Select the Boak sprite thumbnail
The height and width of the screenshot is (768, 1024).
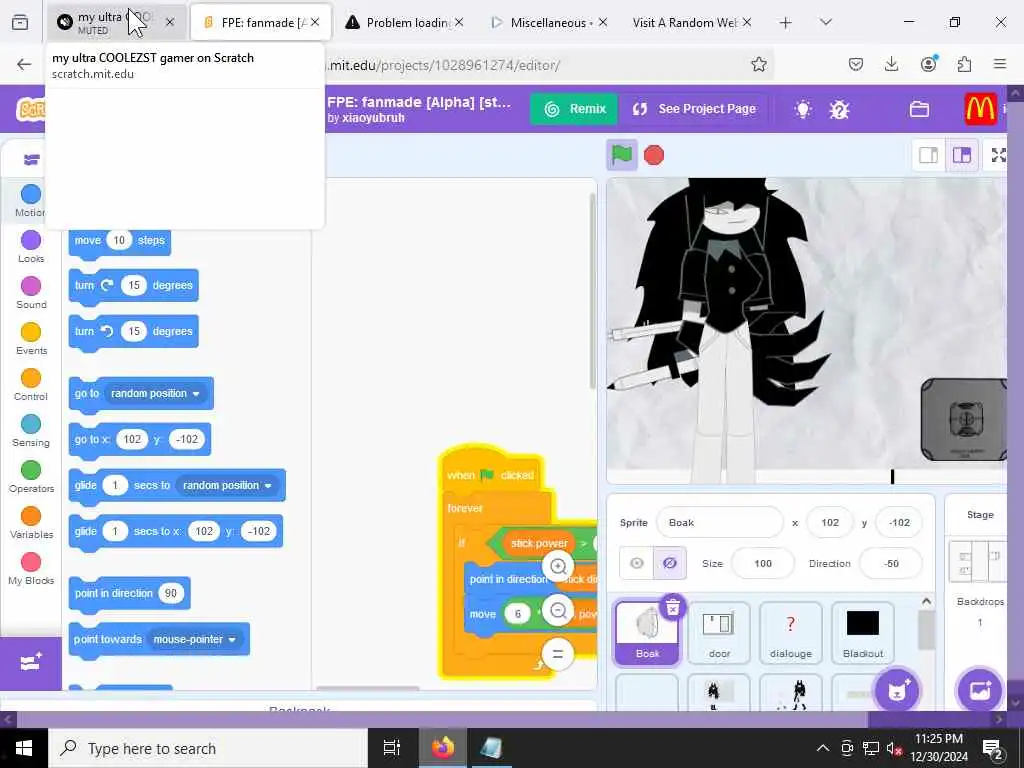click(x=647, y=633)
